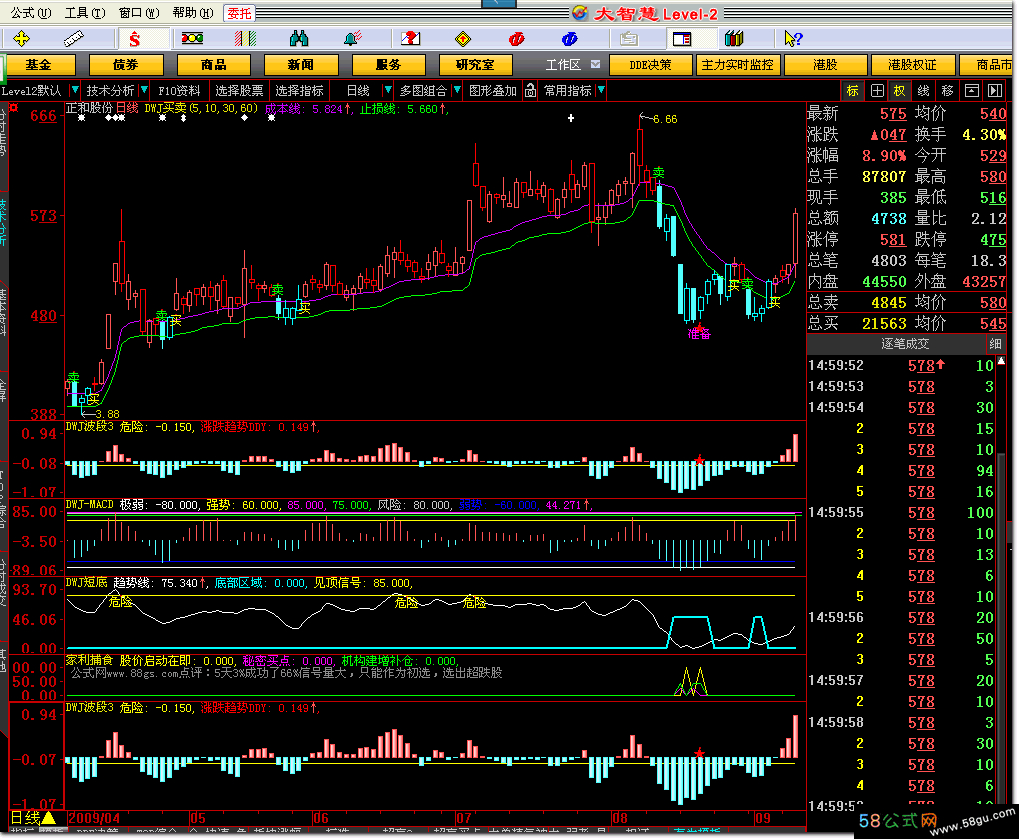Open the chart with question mark icon

point(411,39)
